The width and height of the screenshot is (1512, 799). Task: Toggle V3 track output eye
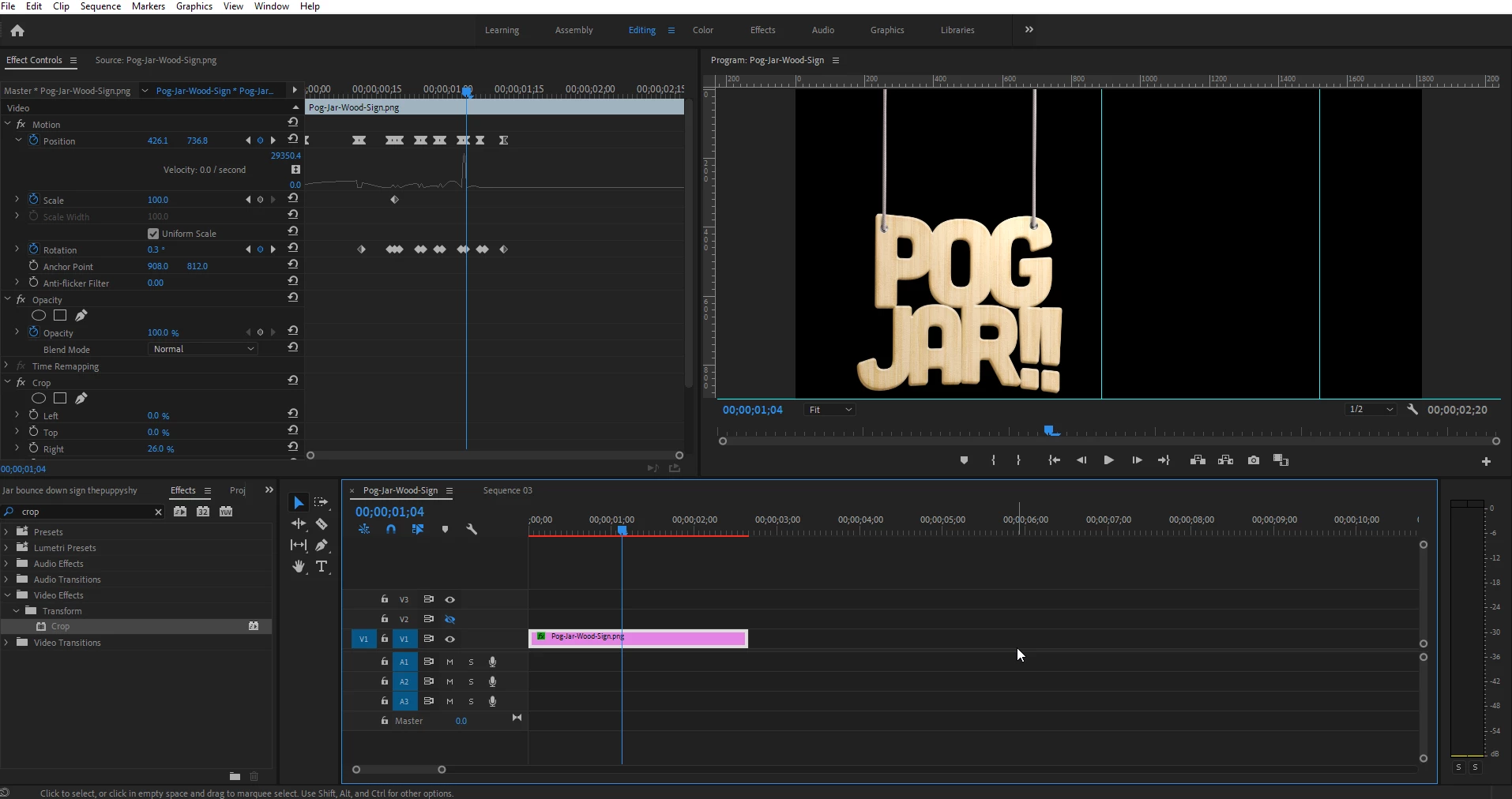pyautogui.click(x=450, y=600)
